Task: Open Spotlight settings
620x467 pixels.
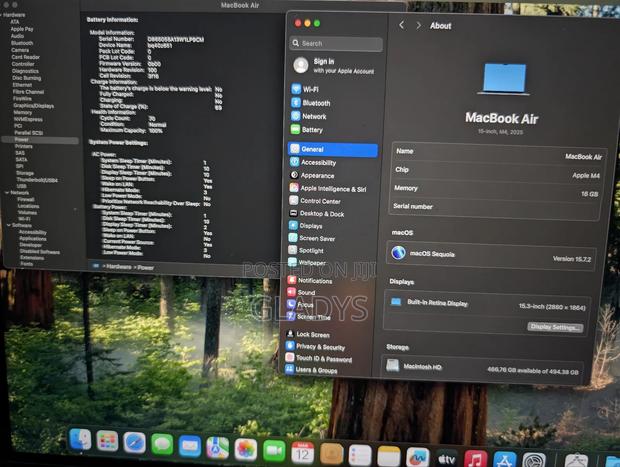Action: [306, 251]
